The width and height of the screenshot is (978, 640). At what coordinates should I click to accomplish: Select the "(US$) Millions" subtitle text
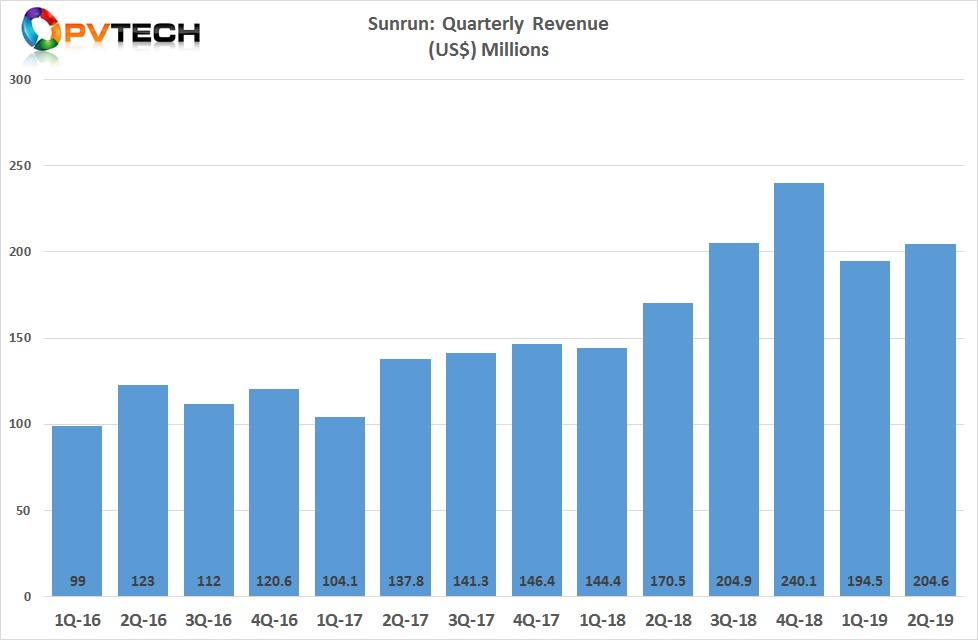pyautogui.click(x=488, y=49)
